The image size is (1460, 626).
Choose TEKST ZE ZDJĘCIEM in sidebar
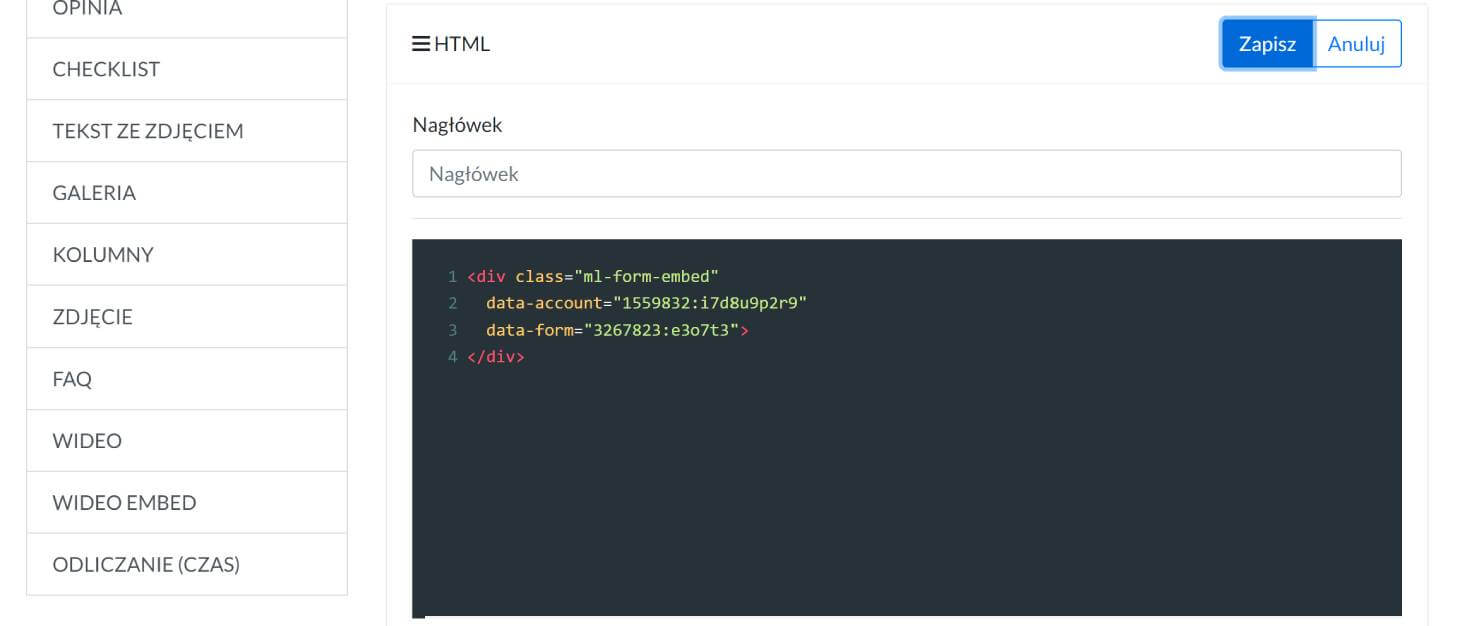click(x=186, y=131)
